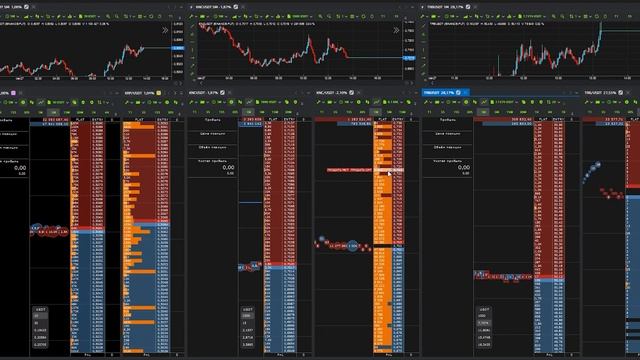The image size is (640, 360).
Task: Click the blue current price label on the 1,06% chart axis
Action: click(x=178, y=48)
